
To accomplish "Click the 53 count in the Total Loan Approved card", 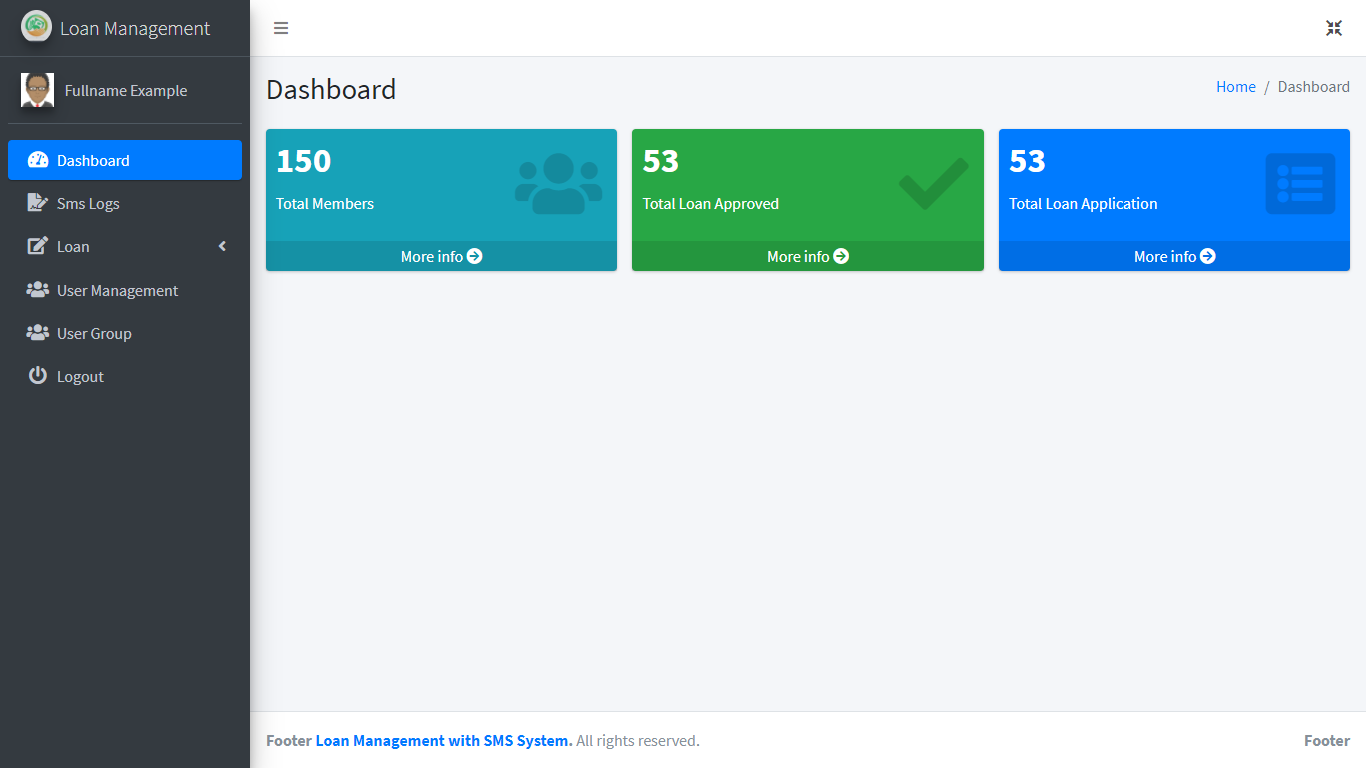I will [661, 161].
